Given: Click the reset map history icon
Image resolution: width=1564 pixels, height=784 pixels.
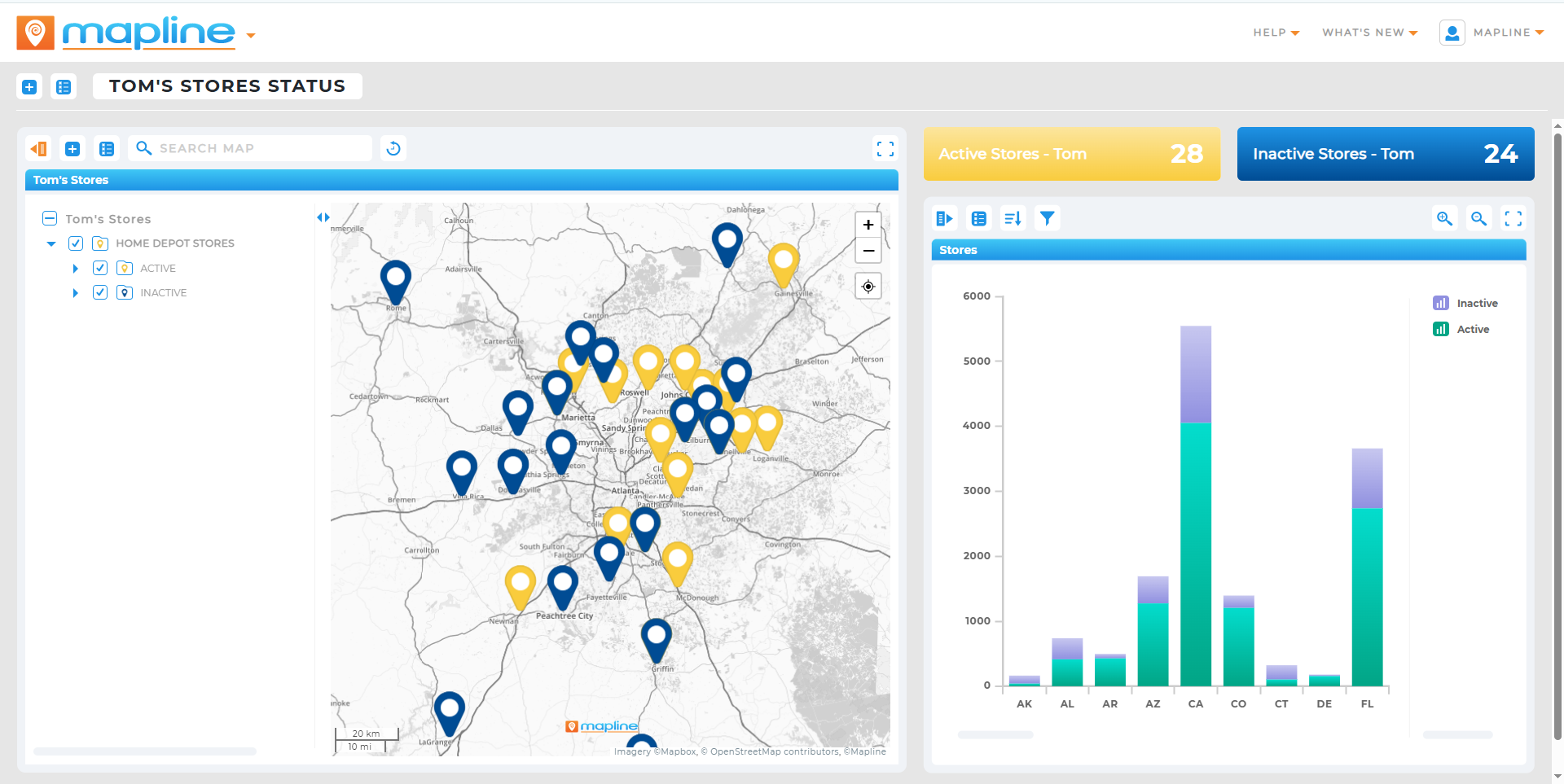Looking at the screenshot, I should [x=393, y=148].
